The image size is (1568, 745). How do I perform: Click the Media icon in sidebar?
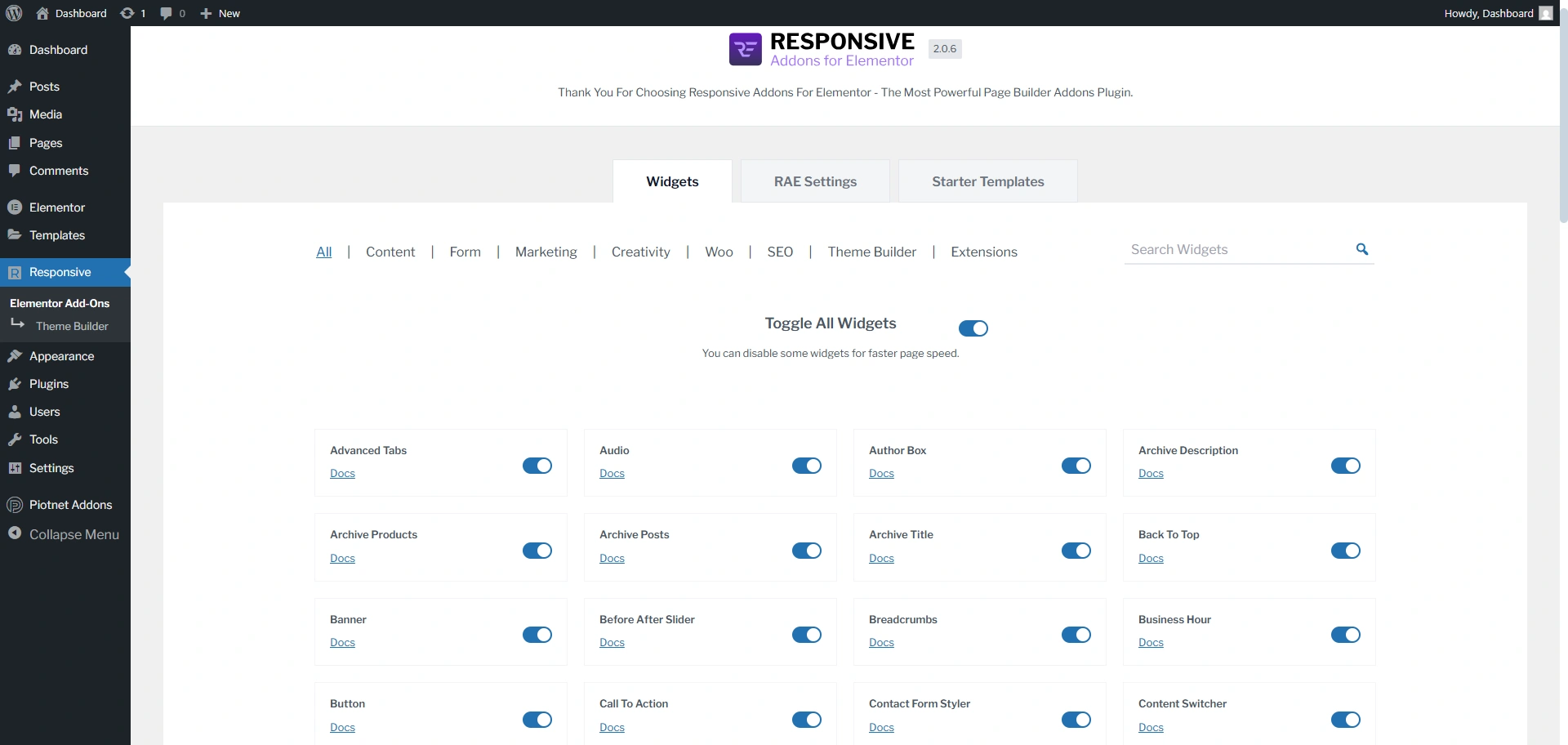[x=15, y=114]
